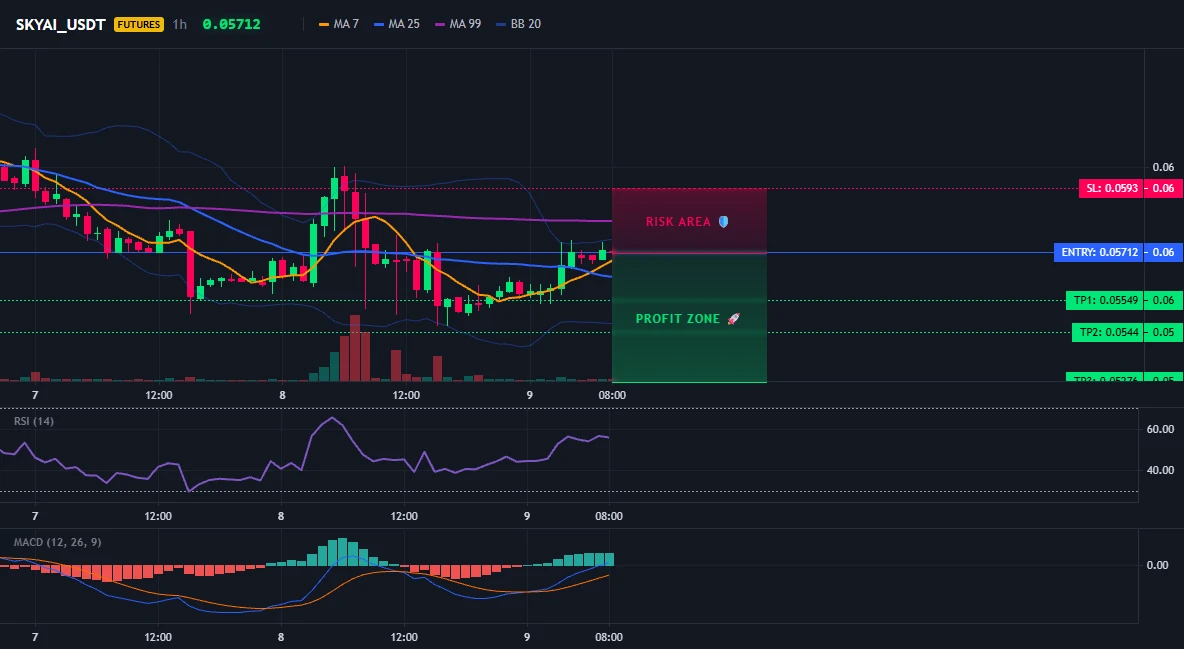Click the 08:00 time label under RSI panel
Viewport: 1184px width, 649px height.
(609, 516)
